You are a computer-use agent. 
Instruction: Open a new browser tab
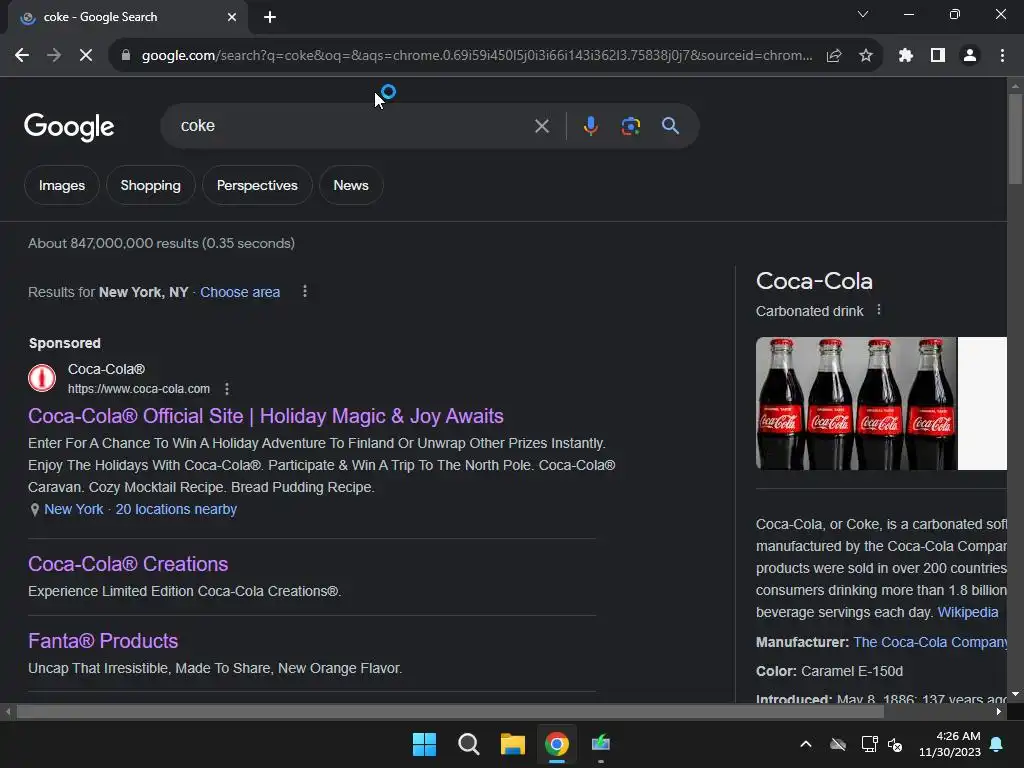pos(270,18)
